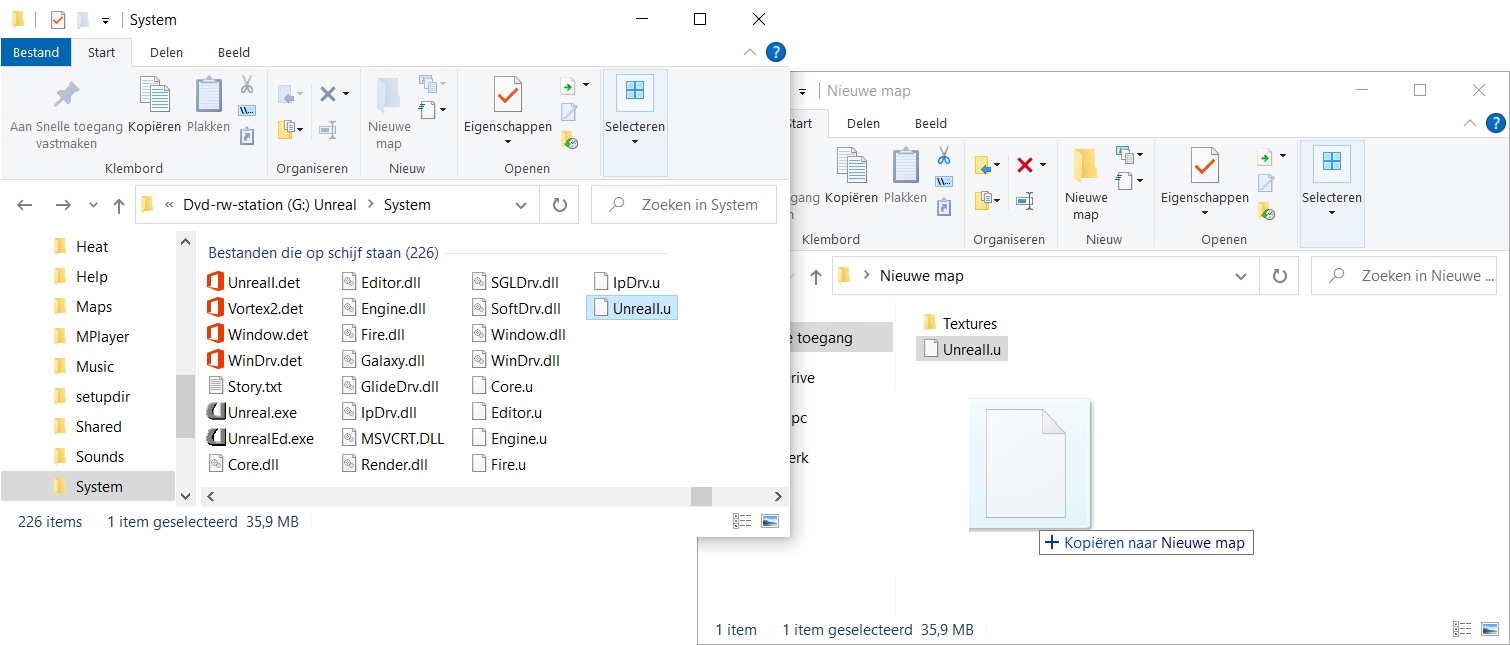Screen dimensions: 1510x645
Task: Click red X delete icon in Nieuwe map window
Action: tap(1024, 165)
